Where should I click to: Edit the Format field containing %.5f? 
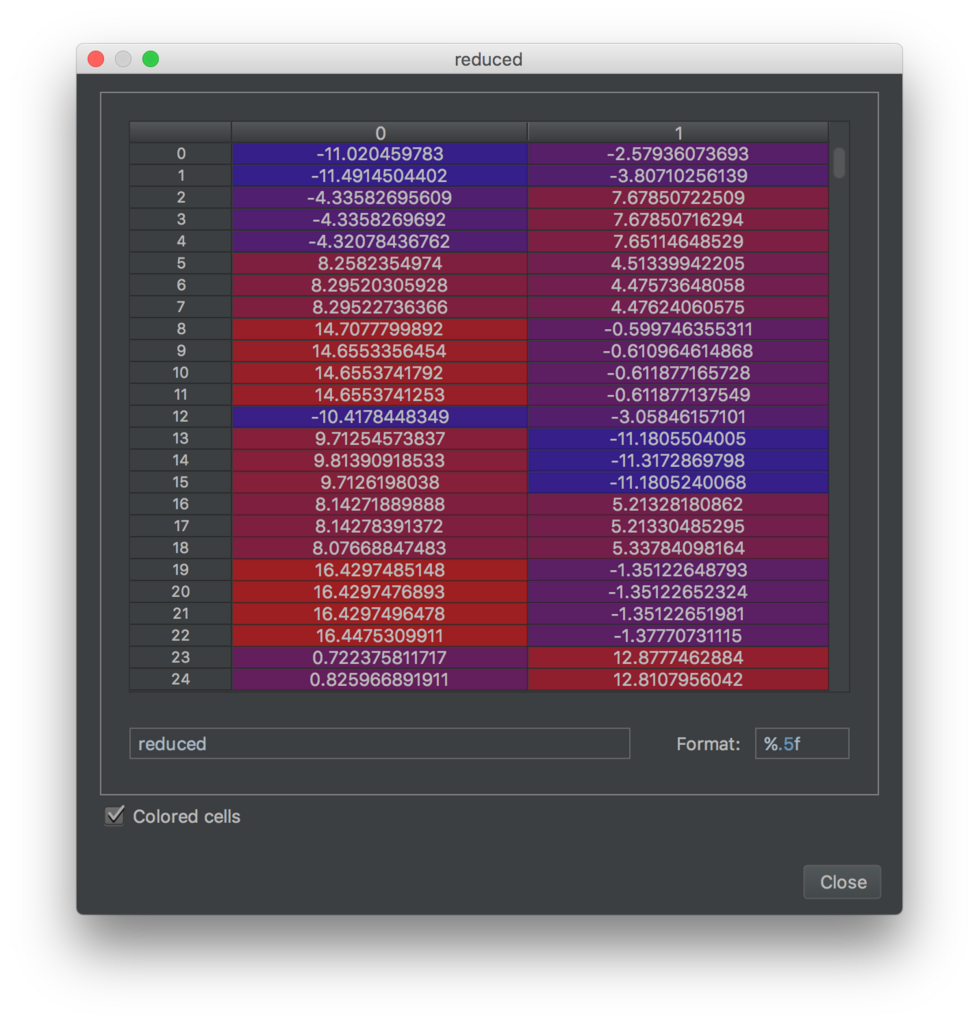click(801, 743)
